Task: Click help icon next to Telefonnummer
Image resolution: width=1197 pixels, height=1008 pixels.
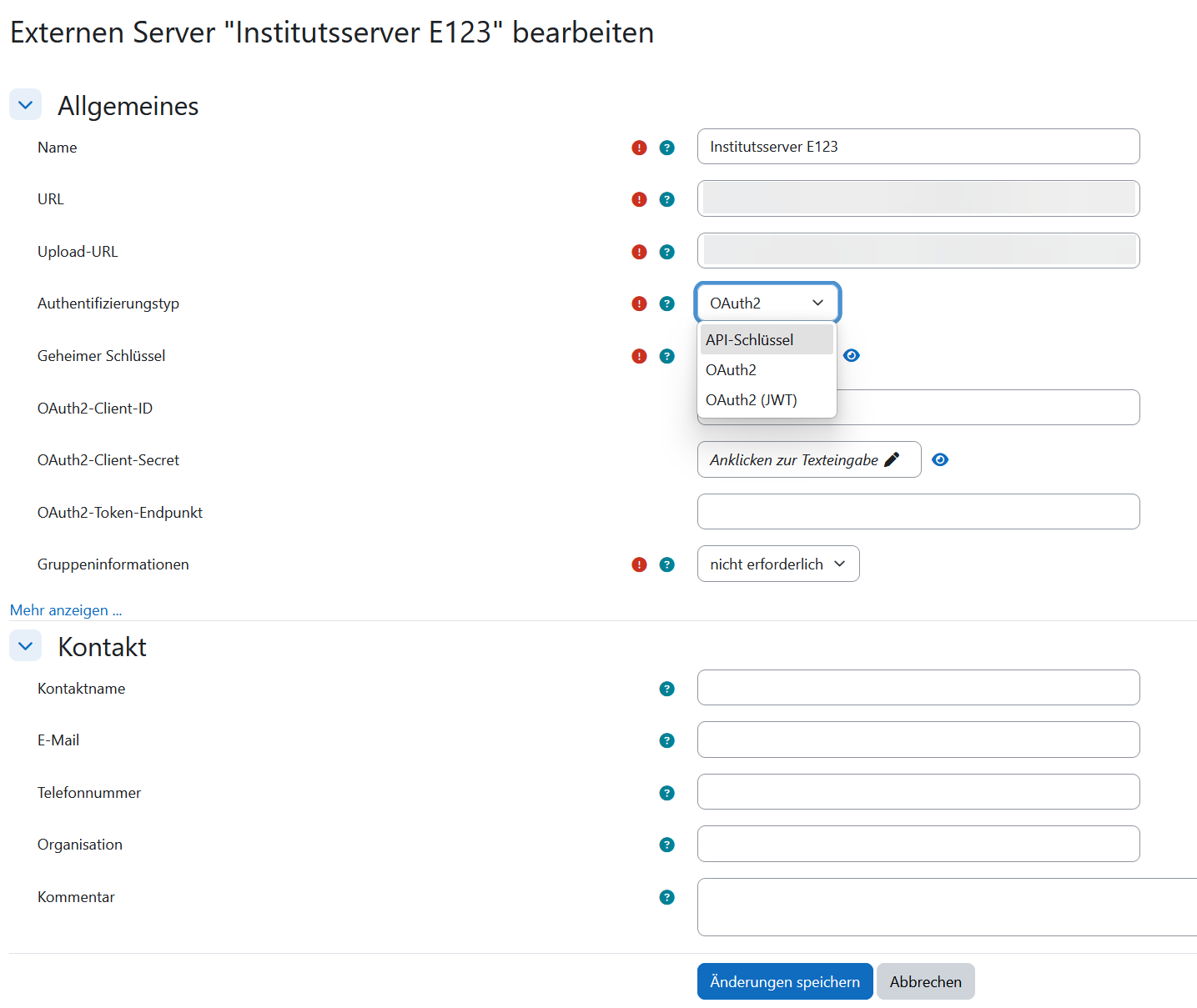Action: [x=666, y=793]
